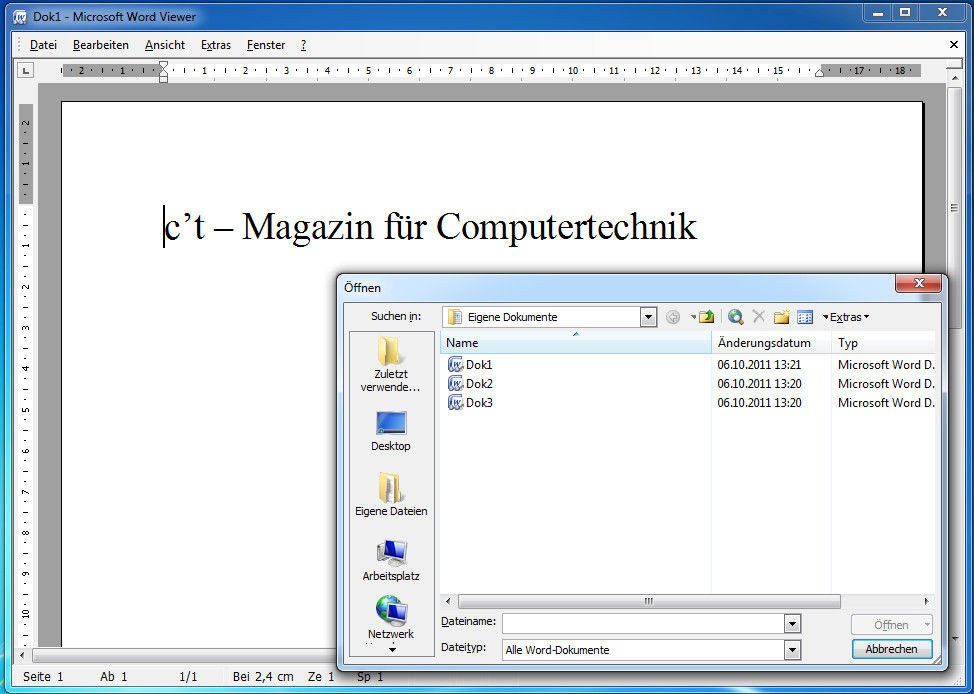Click the Dok3 file icon
The image size is (974, 694).
click(x=455, y=403)
